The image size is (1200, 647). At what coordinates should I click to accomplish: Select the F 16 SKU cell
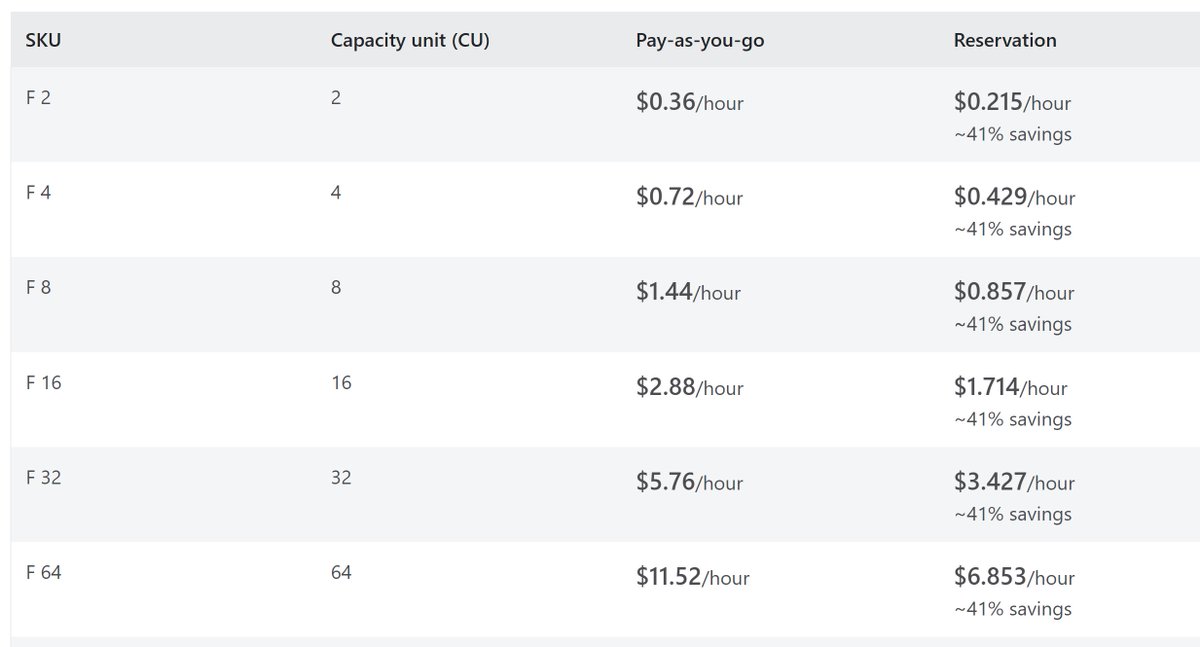(43, 383)
